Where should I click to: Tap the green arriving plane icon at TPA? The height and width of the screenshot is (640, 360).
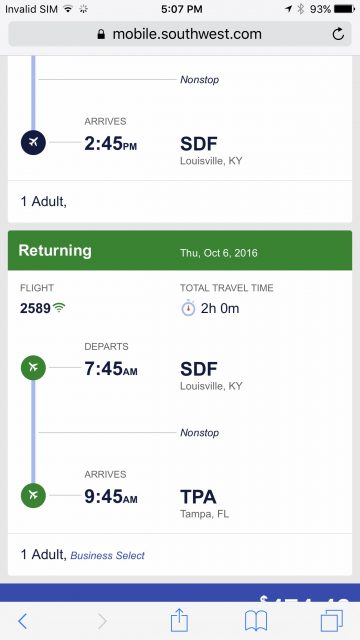click(x=33, y=496)
